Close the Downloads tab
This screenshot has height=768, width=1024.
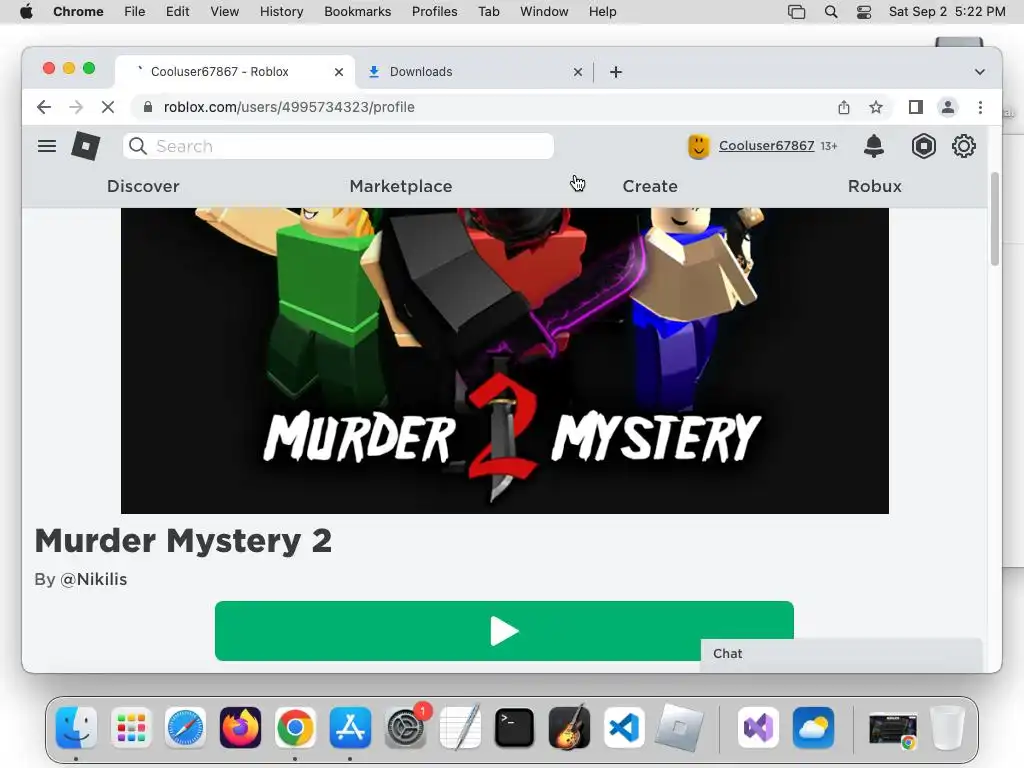point(578,72)
